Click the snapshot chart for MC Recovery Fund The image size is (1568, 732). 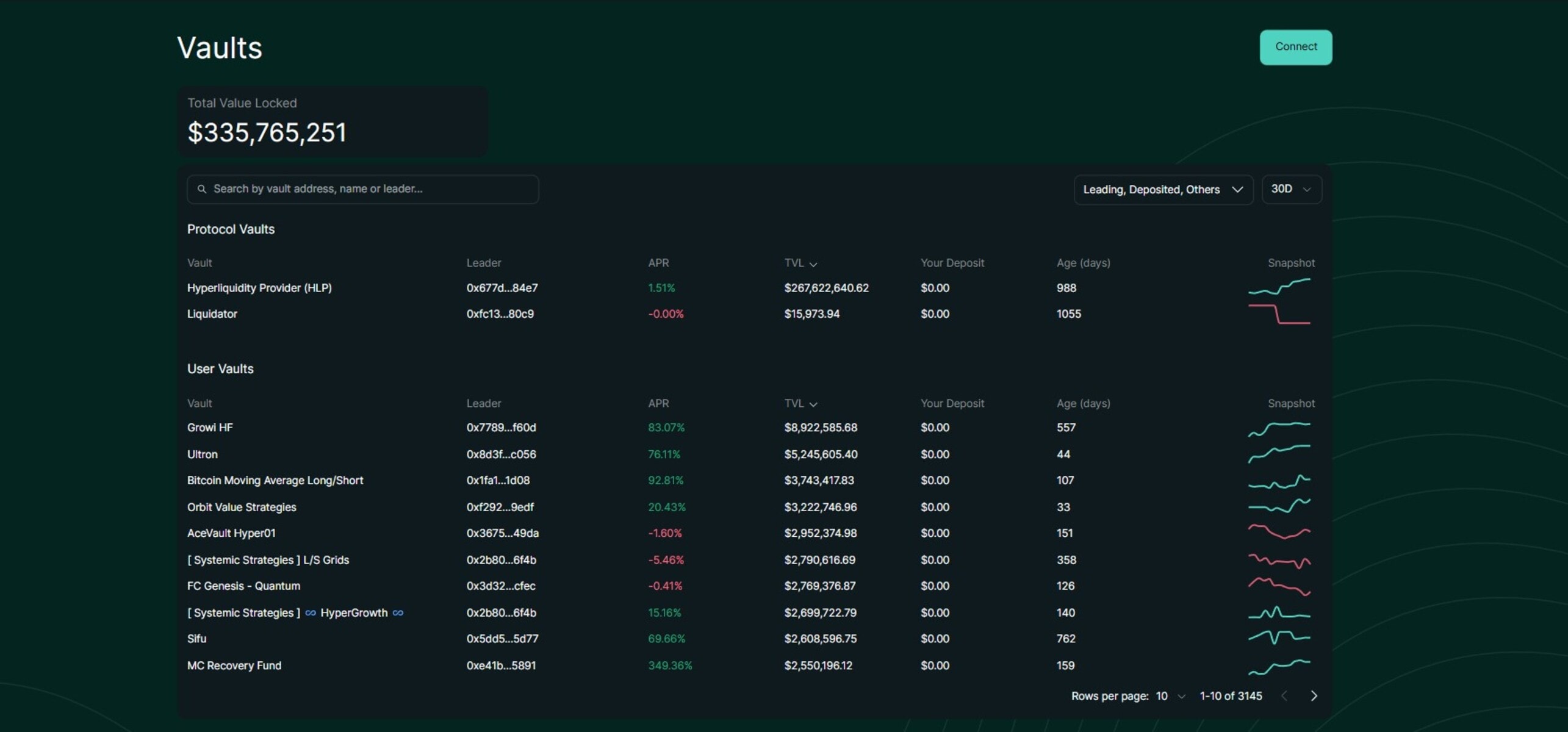(1279, 666)
